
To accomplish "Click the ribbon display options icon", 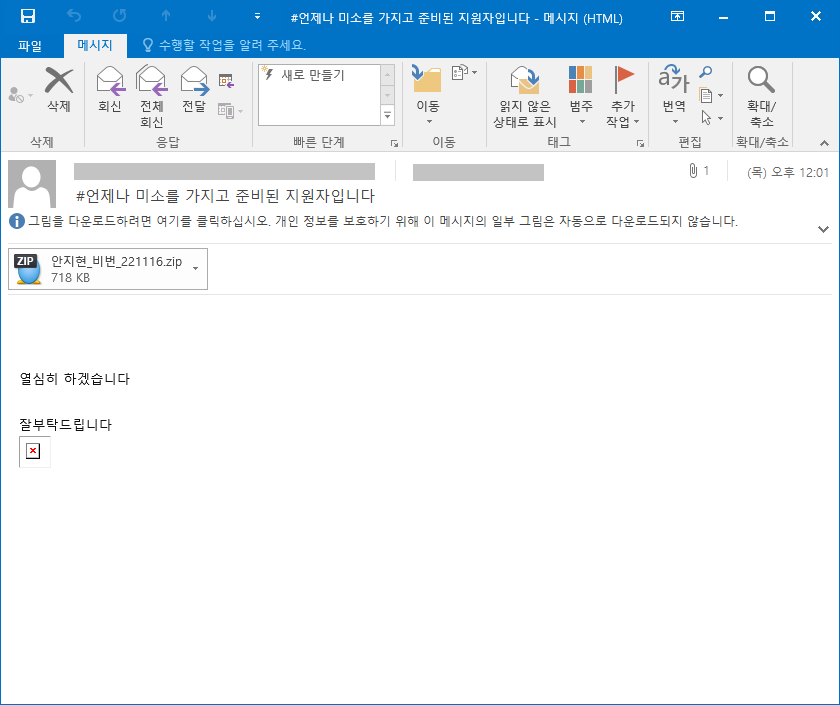I will (x=678, y=17).
